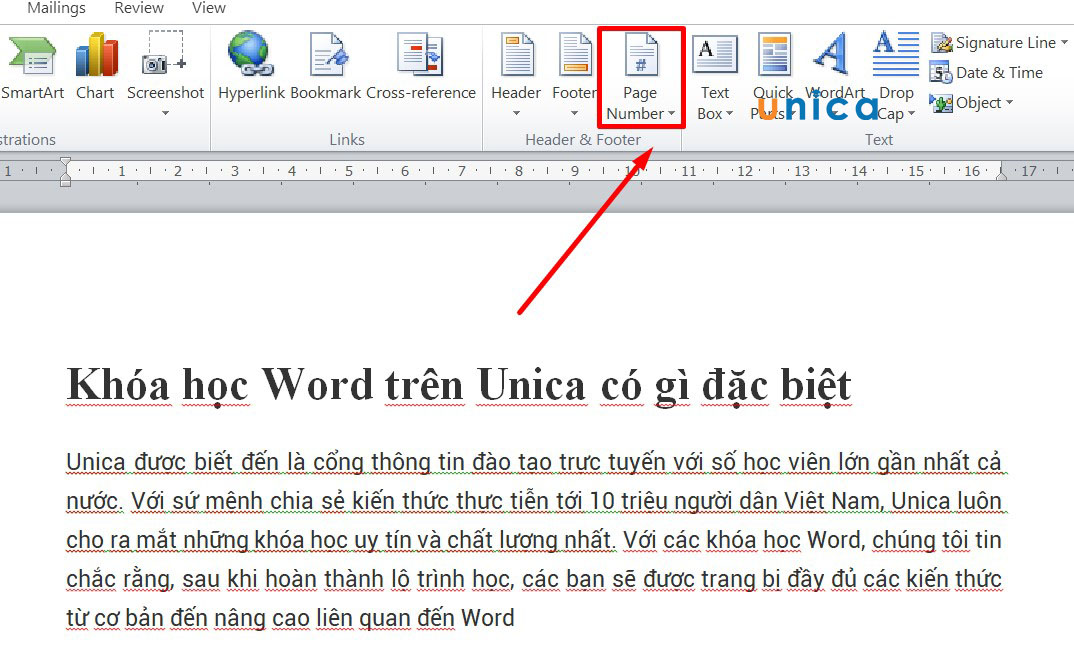Viewport: 1074px width, 656px height.
Task: Click the heading "Khóa học Word trên Unica"
Action: pos(326,385)
